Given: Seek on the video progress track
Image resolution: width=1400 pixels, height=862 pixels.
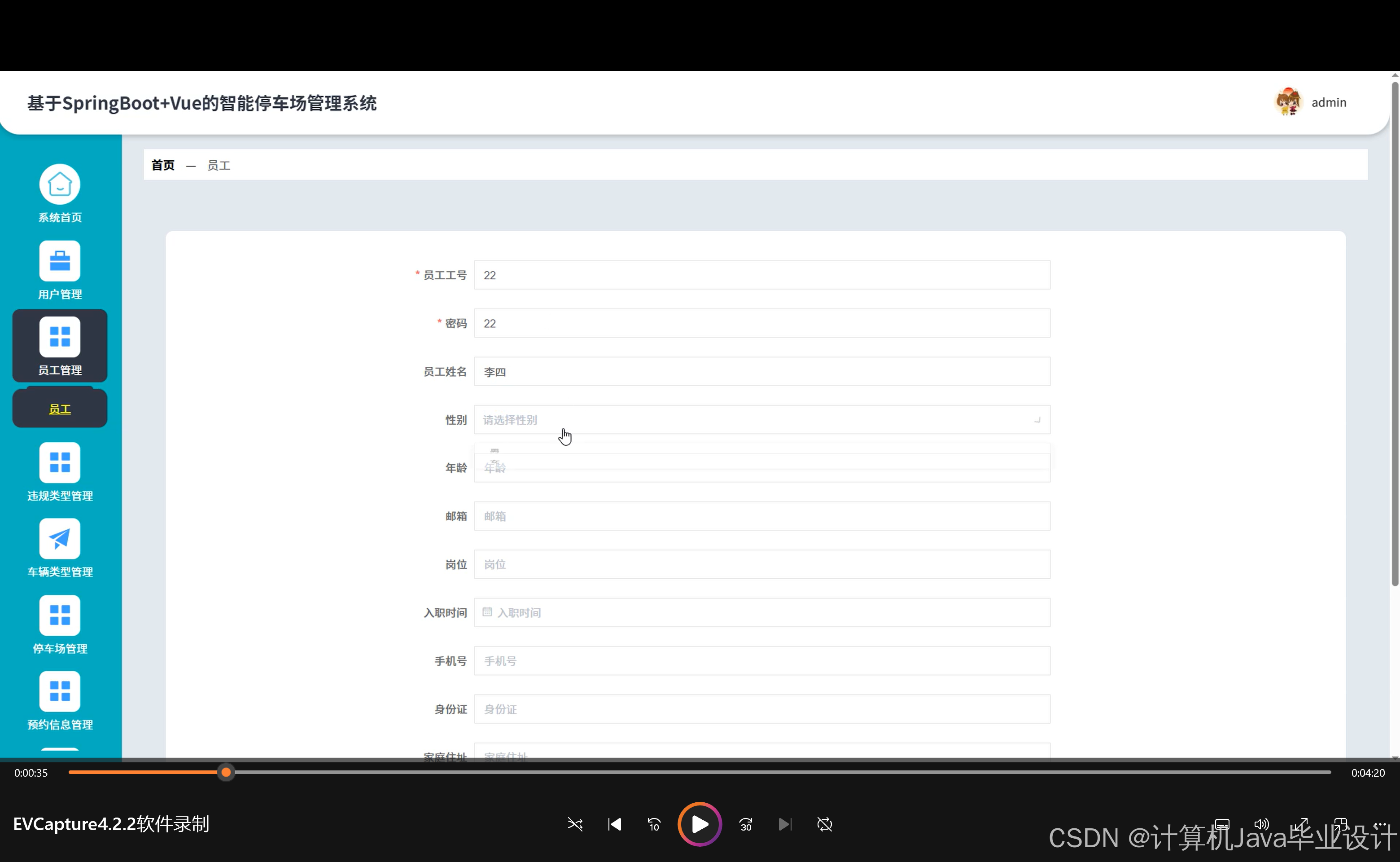Looking at the screenshot, I should (700, 773).
